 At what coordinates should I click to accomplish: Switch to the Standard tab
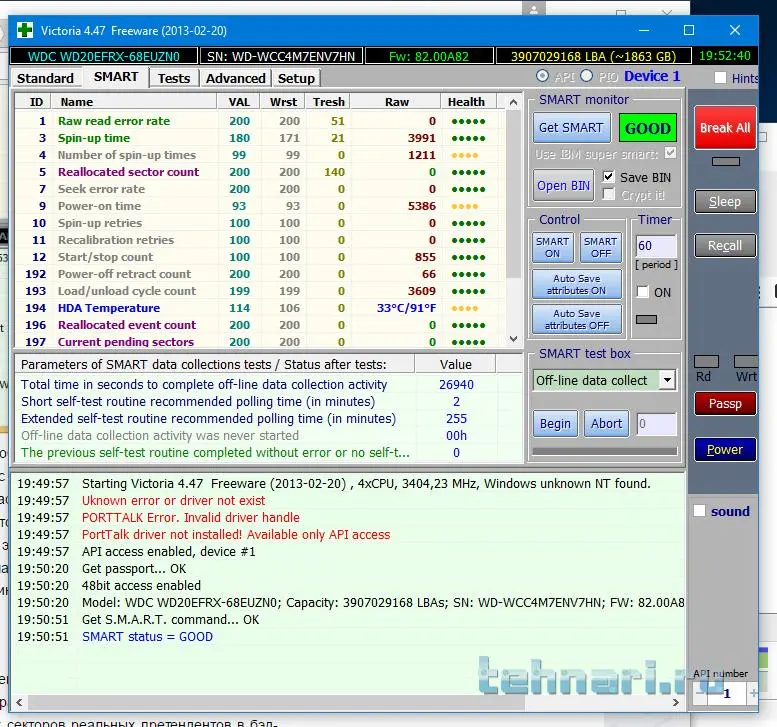point(45,78)
